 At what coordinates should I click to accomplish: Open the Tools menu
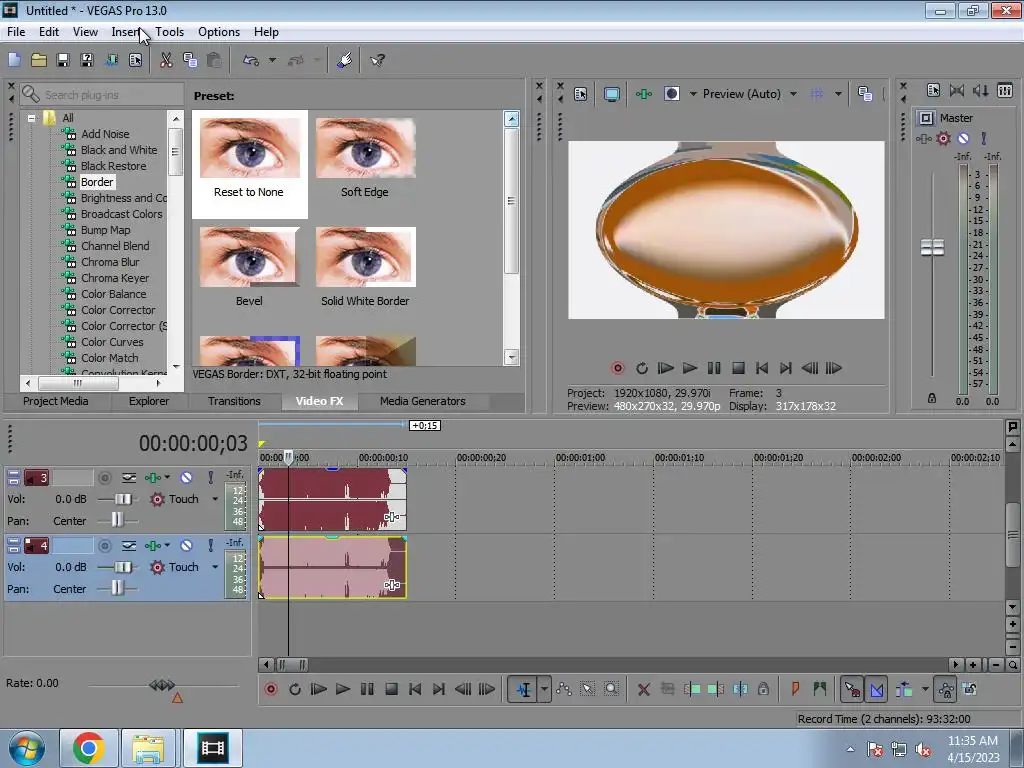(x=169, y=32)
